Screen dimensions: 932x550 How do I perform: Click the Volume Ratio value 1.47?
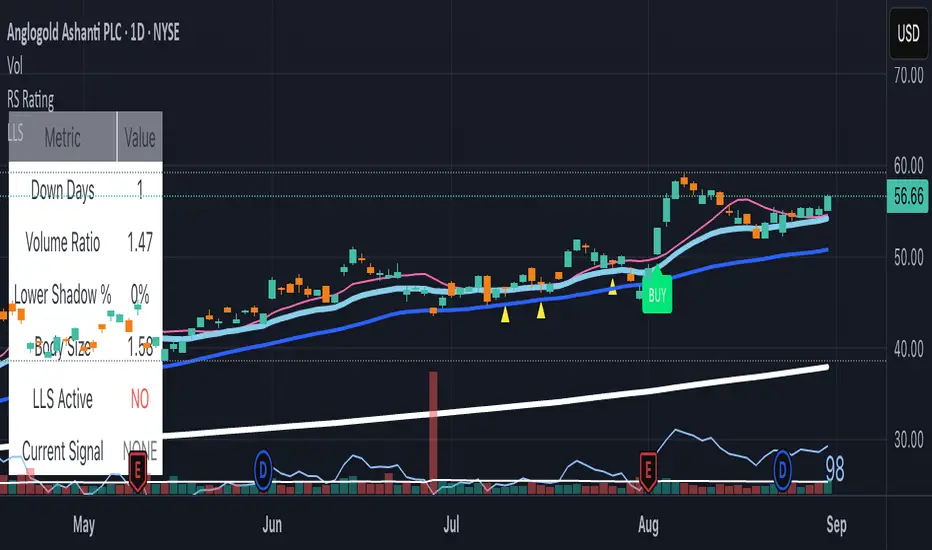click(x=140, y=243)
